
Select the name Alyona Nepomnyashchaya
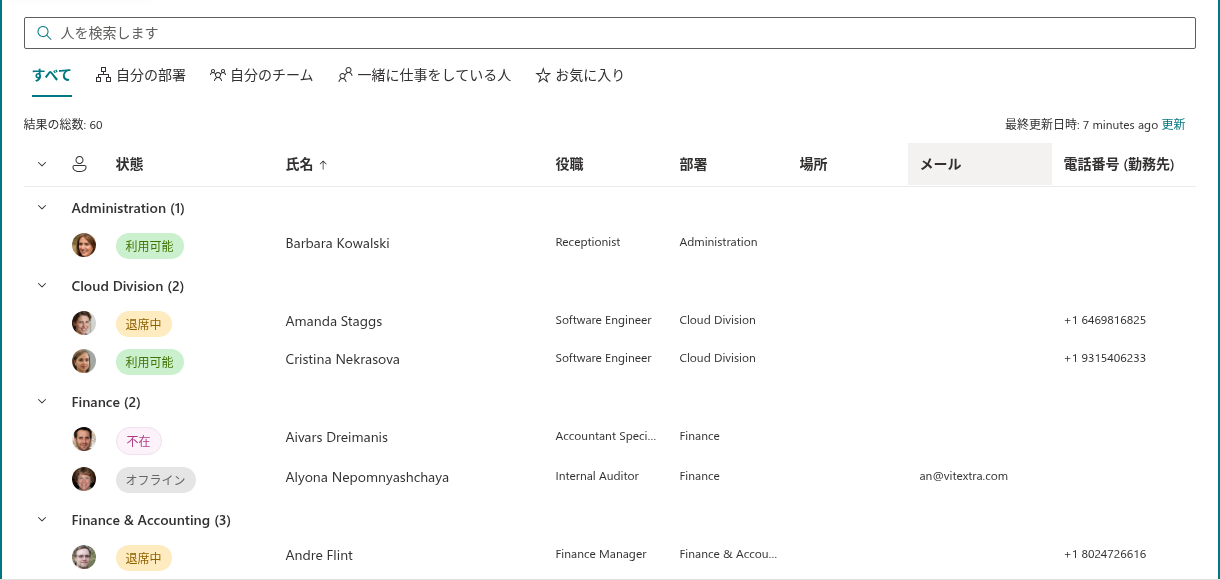coord(368,477)
